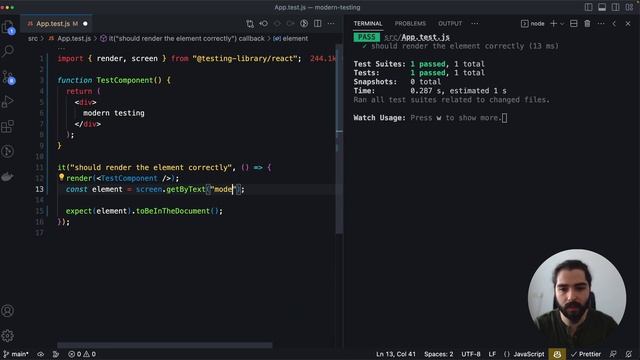Image resolution: width=640 pixels, height=360 pixels.
Task: Click the callback breadcrumb item
Action: 182,38
